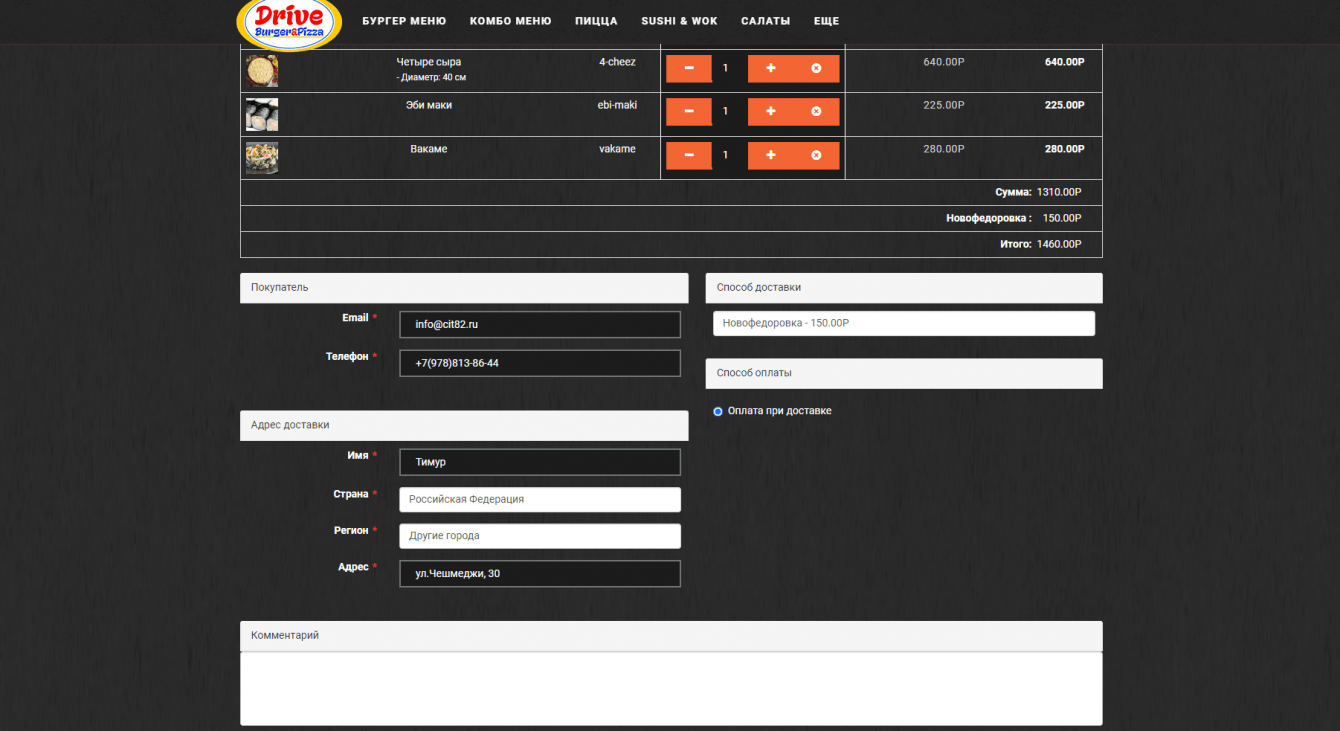Remove Четыре сыра from the cart
The width and height of the screenshot is (1340, 731).
tap(816, 68)
